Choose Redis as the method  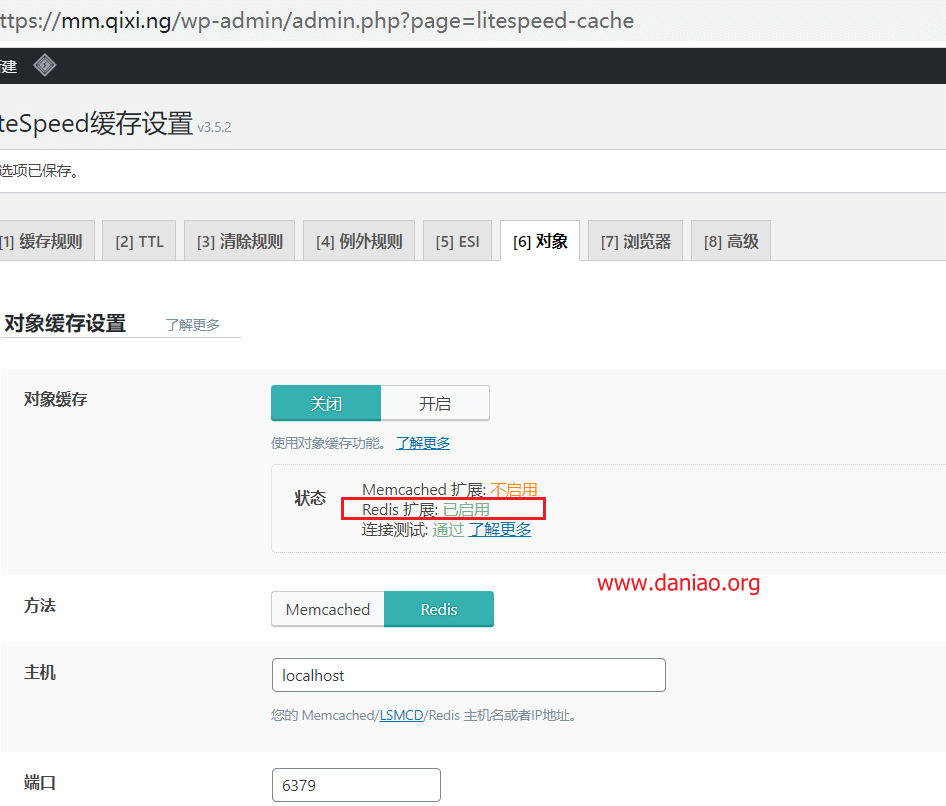[x=439, y=609]
